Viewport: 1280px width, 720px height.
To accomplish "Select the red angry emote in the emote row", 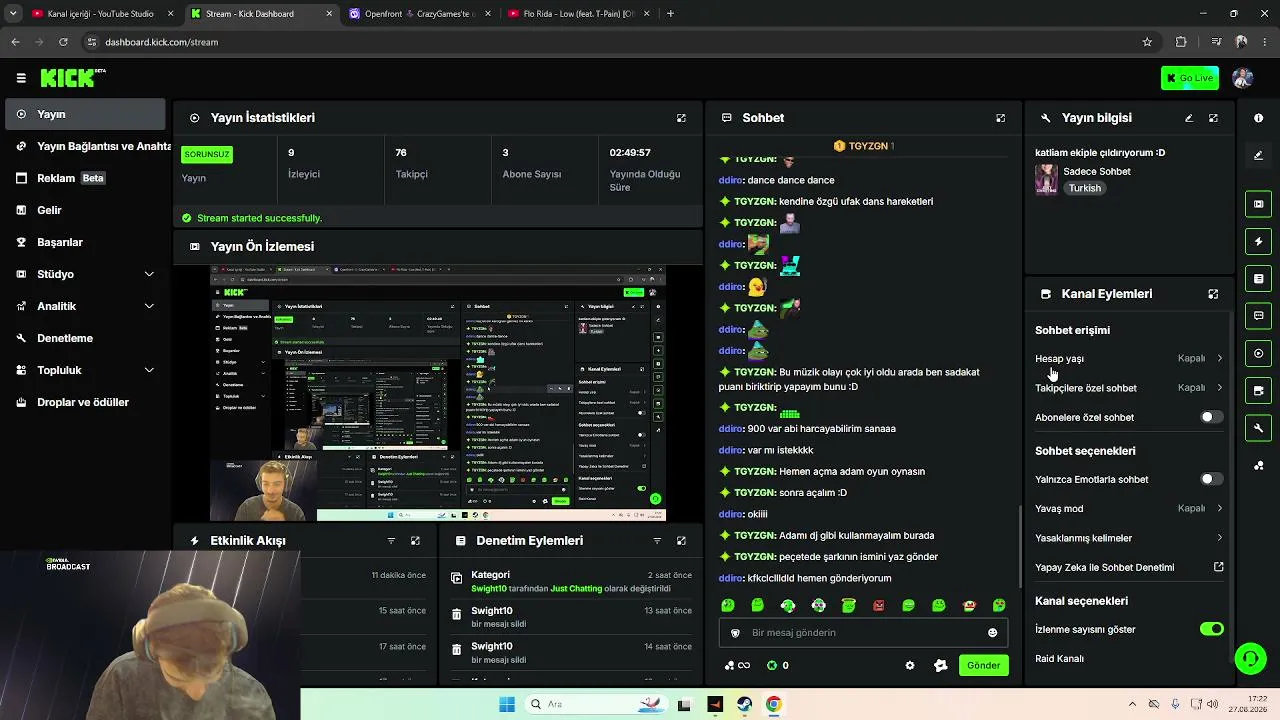I will coord(878,605).
